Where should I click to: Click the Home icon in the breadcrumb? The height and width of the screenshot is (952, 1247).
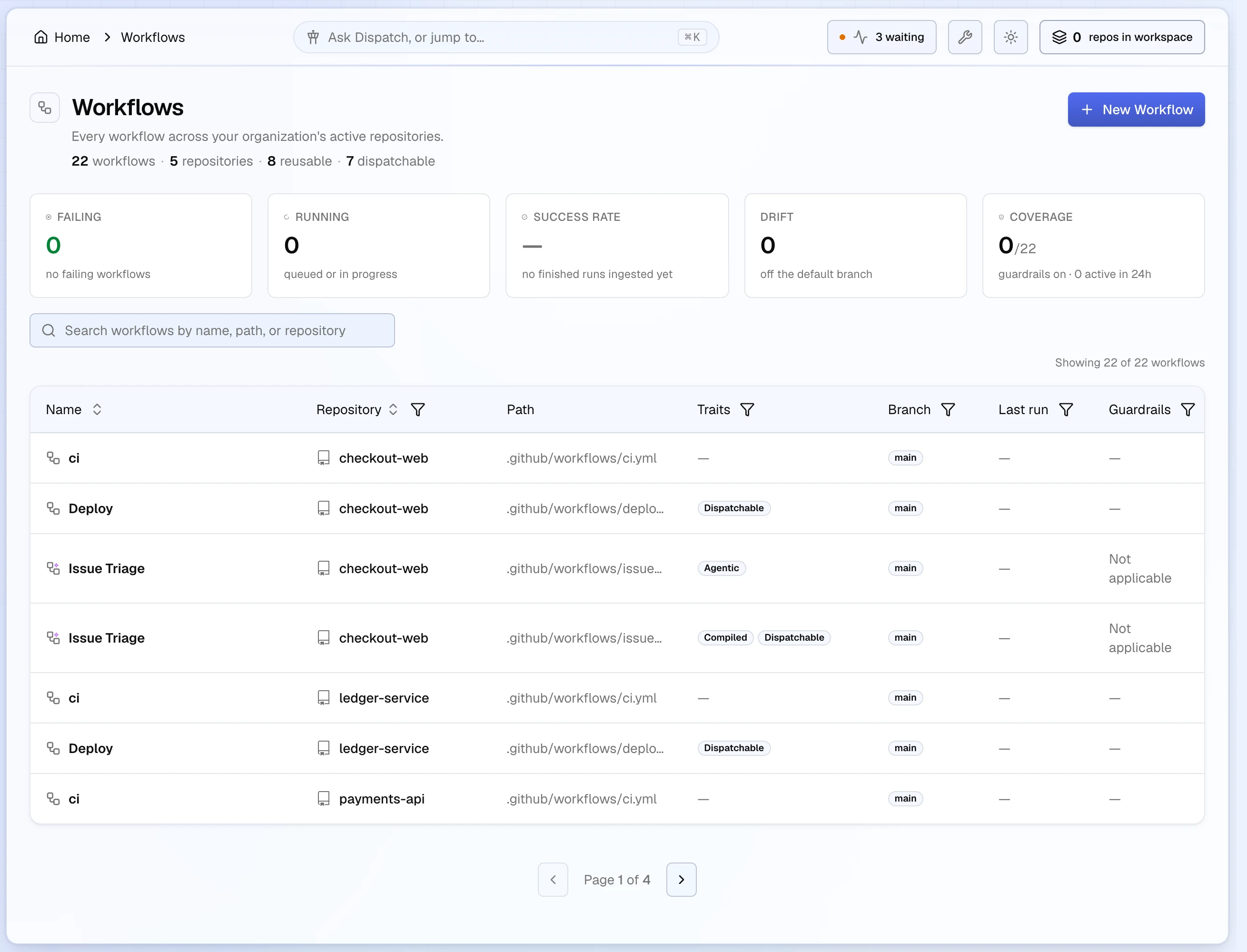click(x=41, y=38)
